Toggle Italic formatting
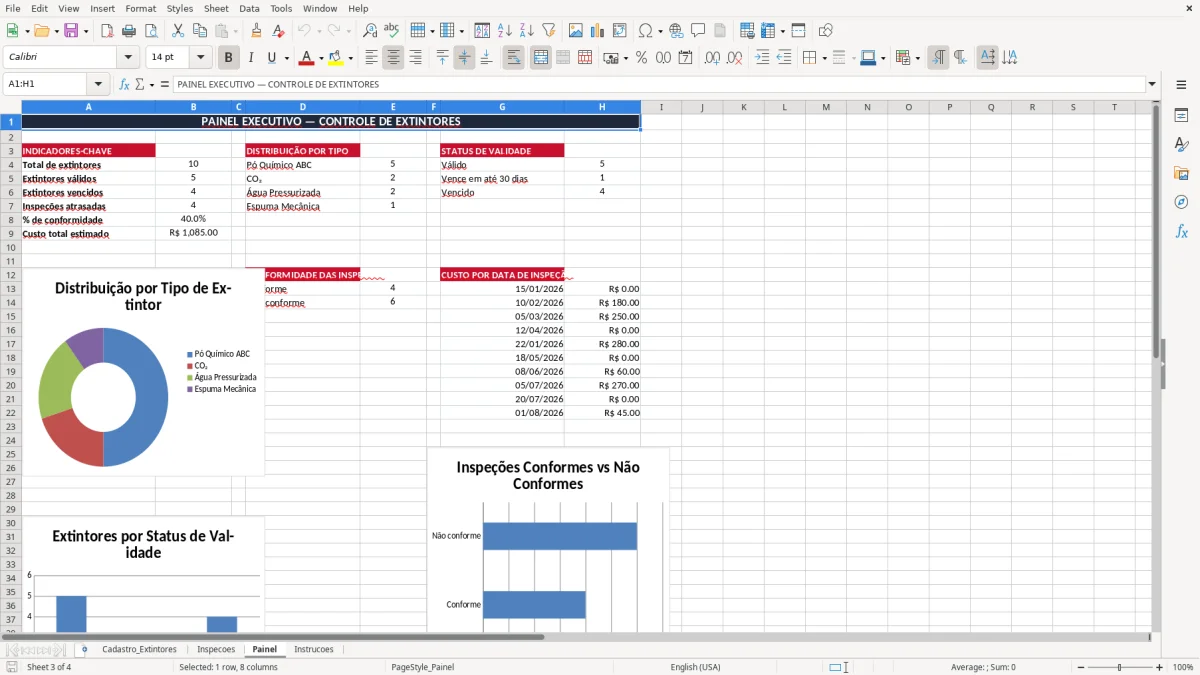This screenshot has height=675, width=1200. click(x=250, y=58)
